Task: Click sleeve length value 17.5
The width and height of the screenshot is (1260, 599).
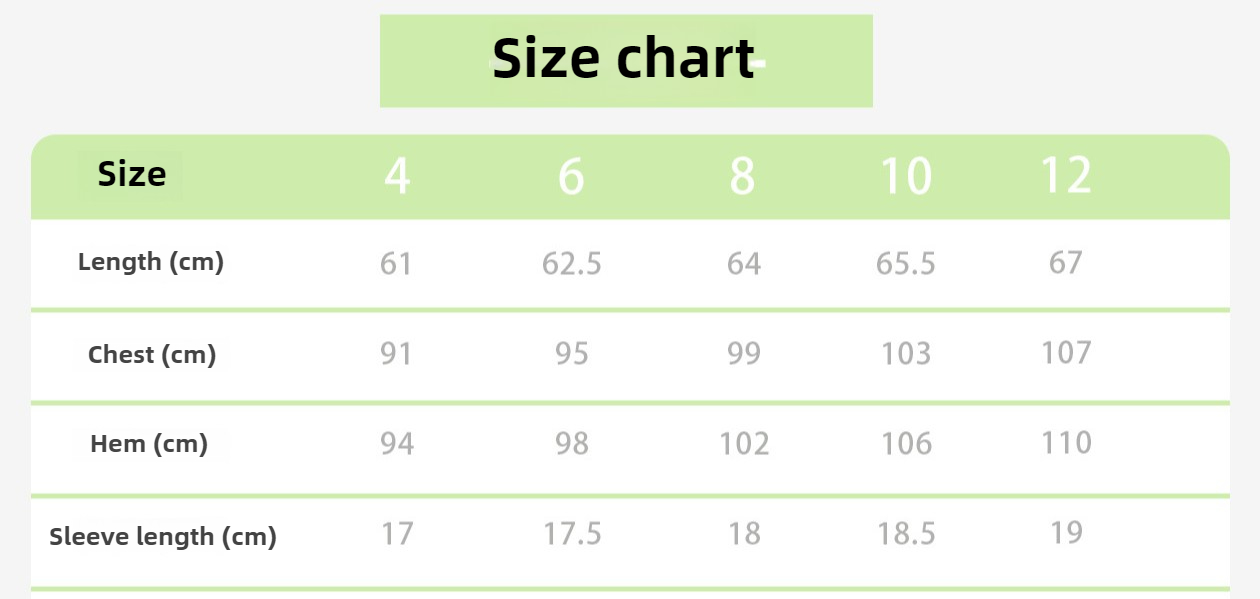Action: [x=572, y=534]
